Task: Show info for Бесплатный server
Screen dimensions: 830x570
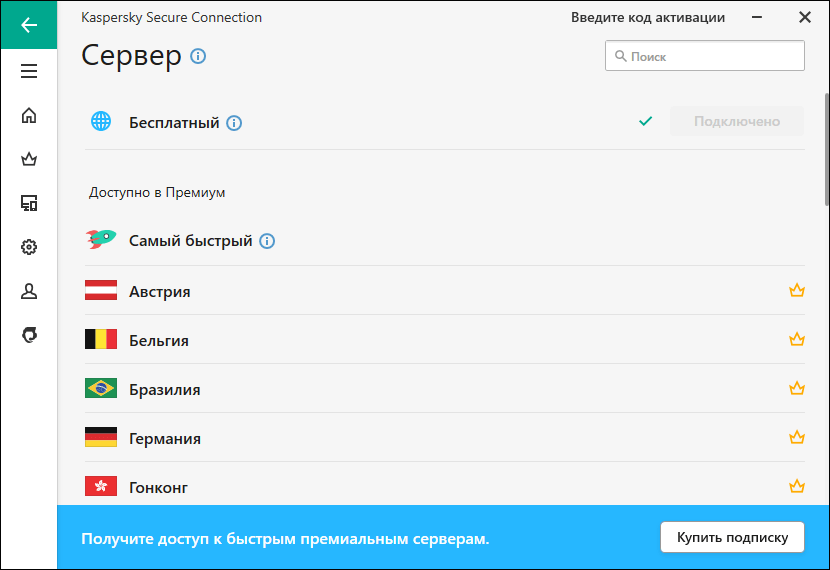Action: pyautogui.click(x=234, y=123)
